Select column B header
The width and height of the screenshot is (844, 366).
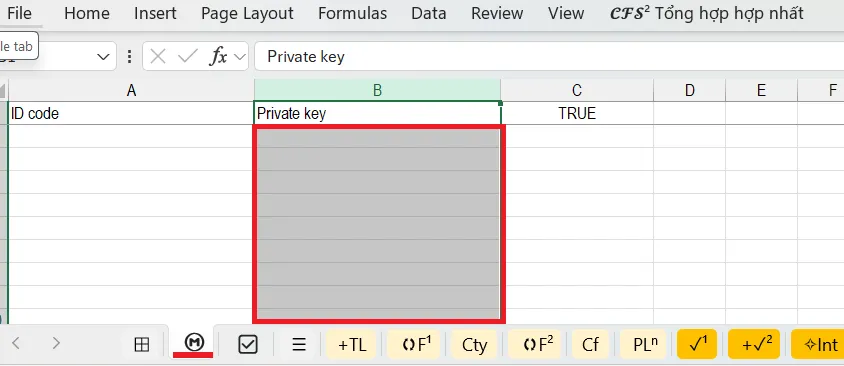point(377,90)
